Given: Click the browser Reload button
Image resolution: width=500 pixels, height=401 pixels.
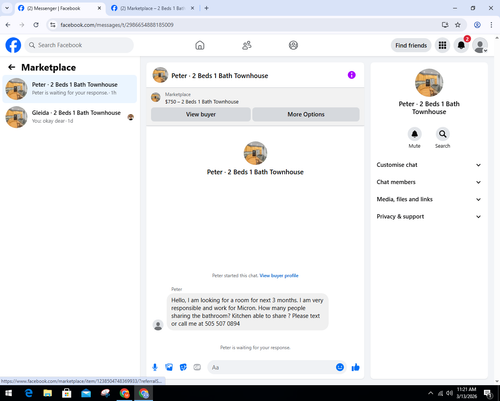Looking at the screenshot, I should pos(36,25).
